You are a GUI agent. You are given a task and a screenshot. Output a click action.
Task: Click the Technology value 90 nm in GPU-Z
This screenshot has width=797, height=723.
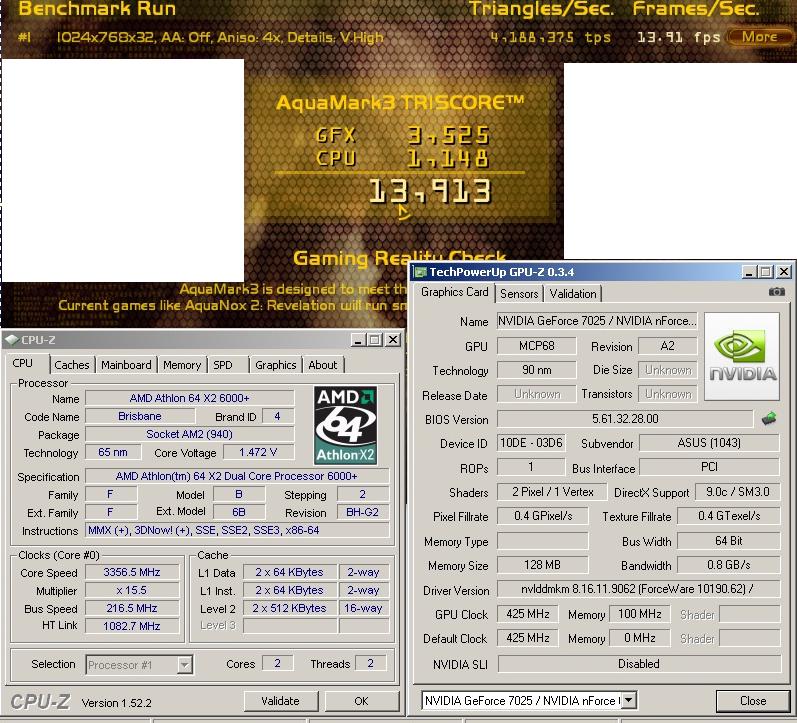pyautogui.click(x=537, y=370)
